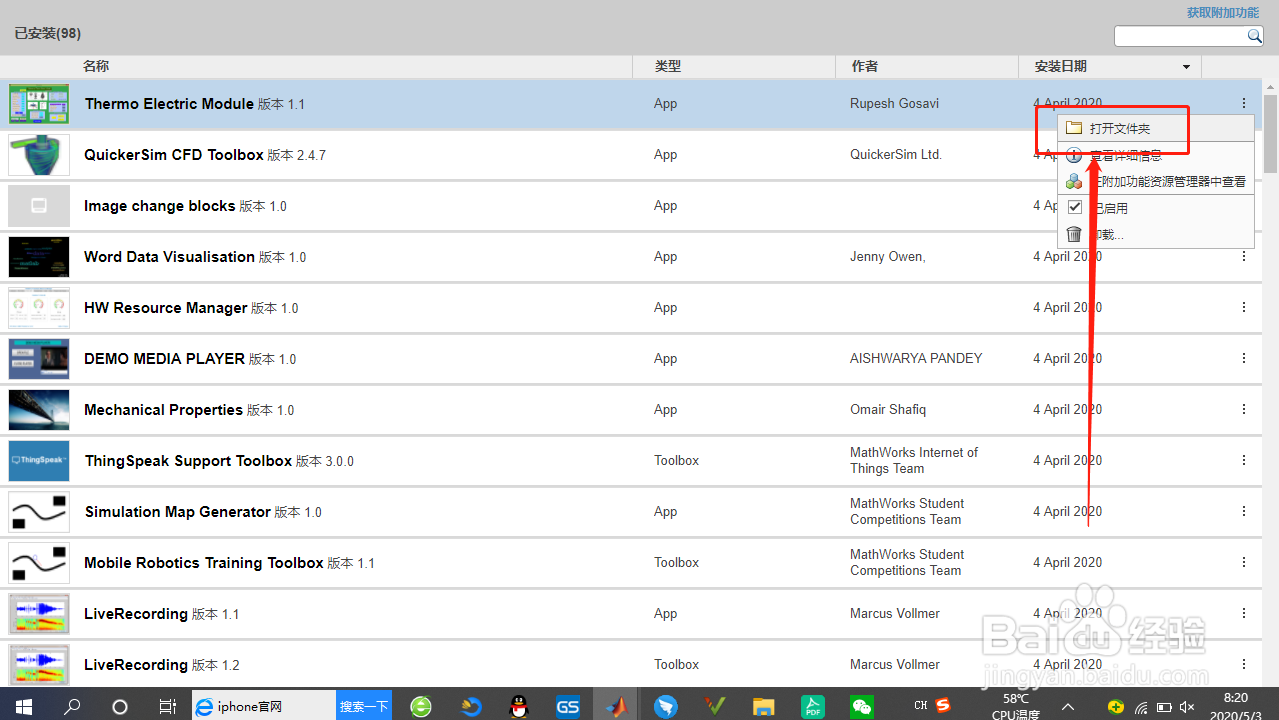Switch to MATLAB on the taskbar
Image resolution: width=1279 pixels, height=720 pixels.
[x=617, y=706]
